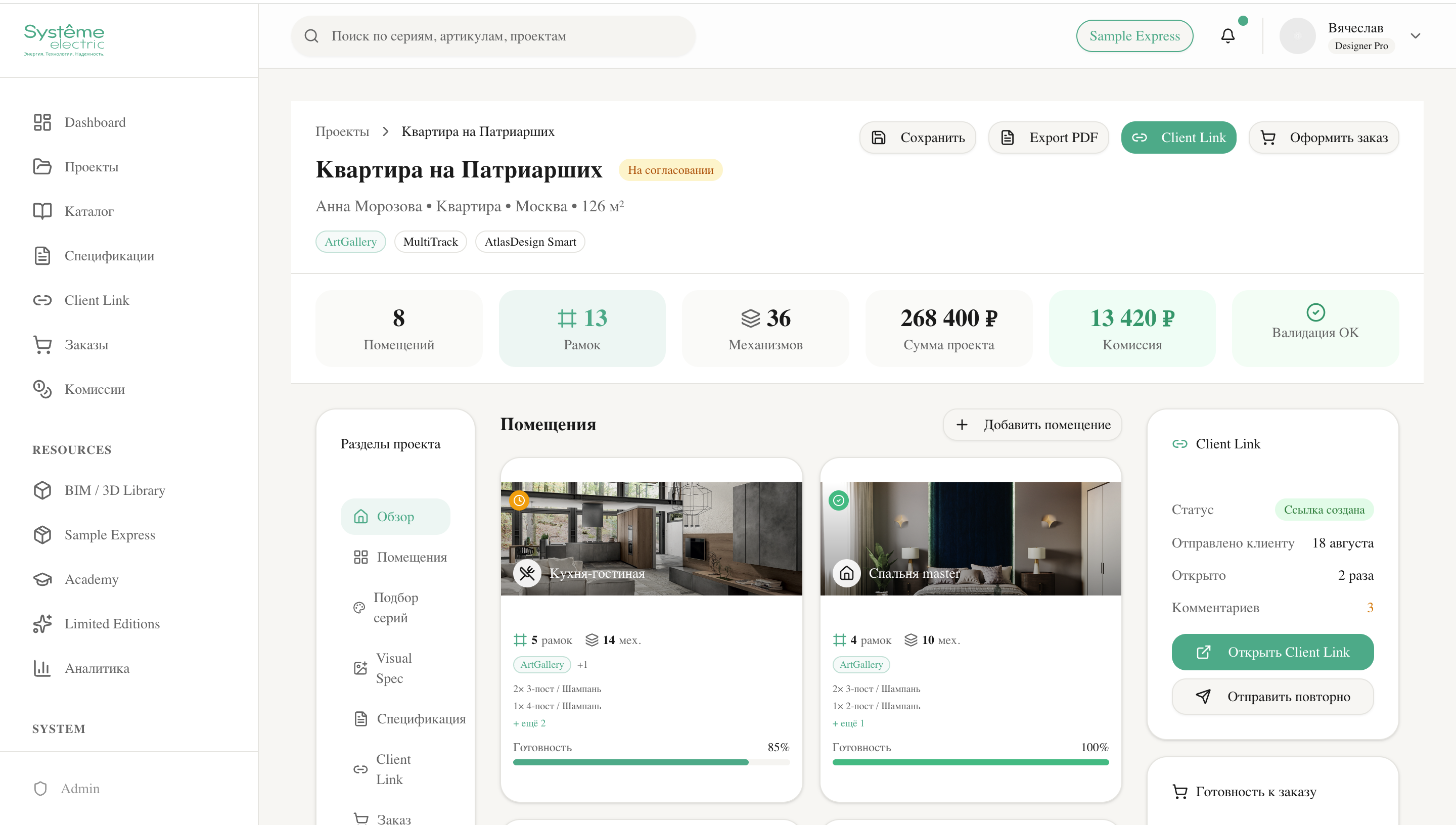
Task: Select the ArtGallery series tag under the project title
Action: [350, 242]
